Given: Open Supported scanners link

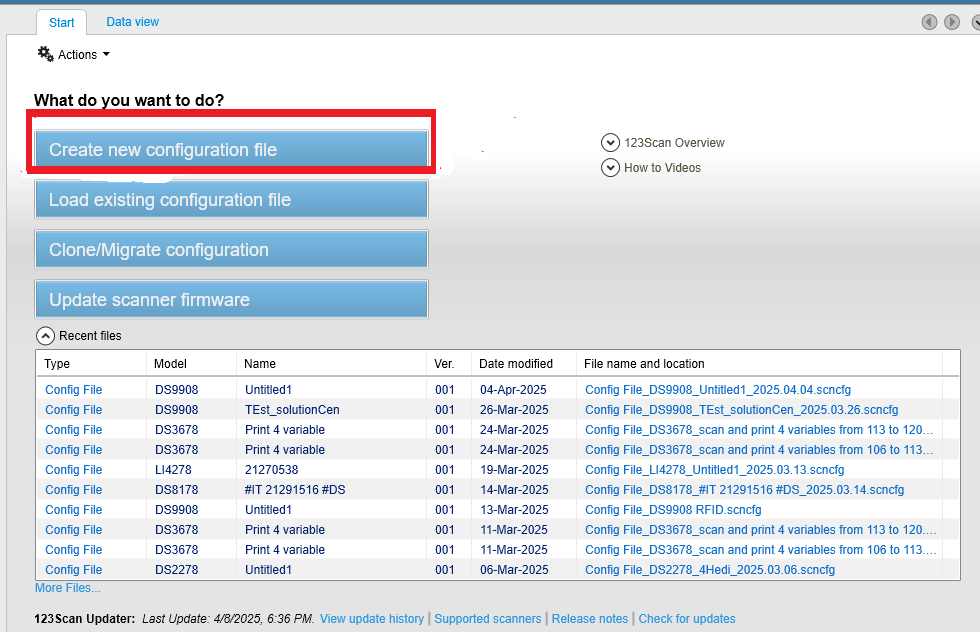Looking at the screenshot, I should (488, 618).
